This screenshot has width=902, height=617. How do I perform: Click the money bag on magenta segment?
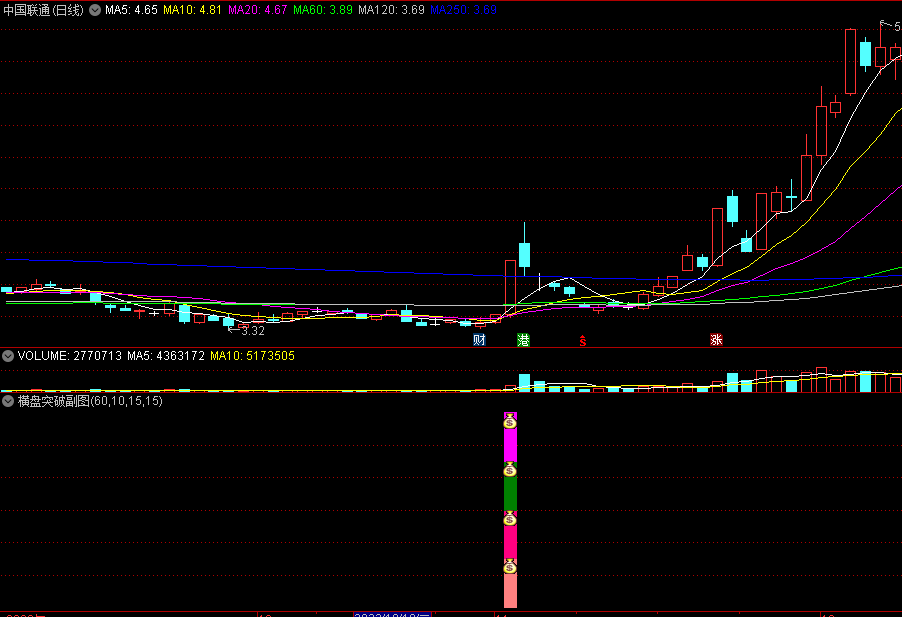click(510, 421)
